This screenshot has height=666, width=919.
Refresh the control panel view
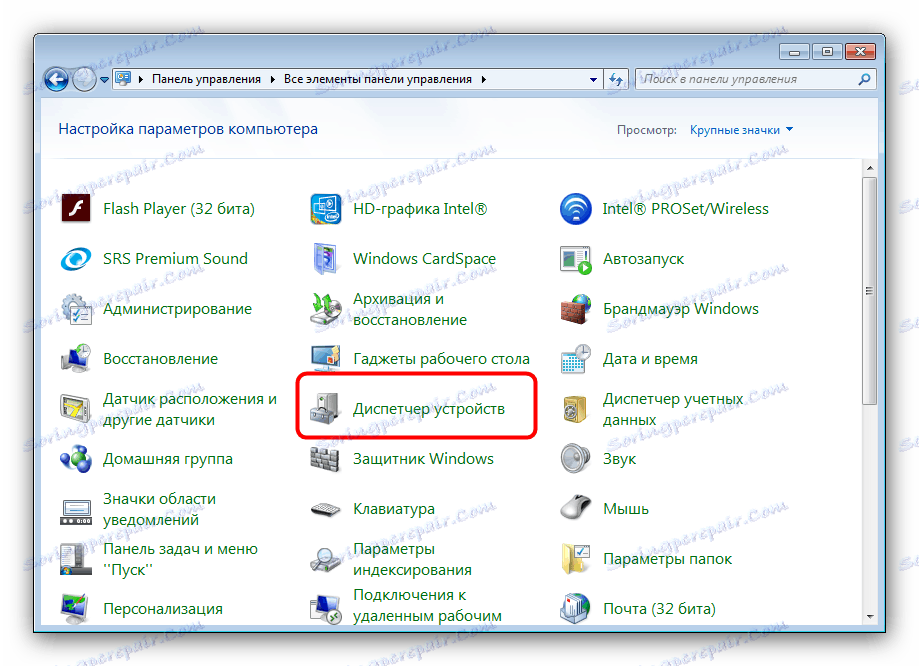click(x=616, y=79)
